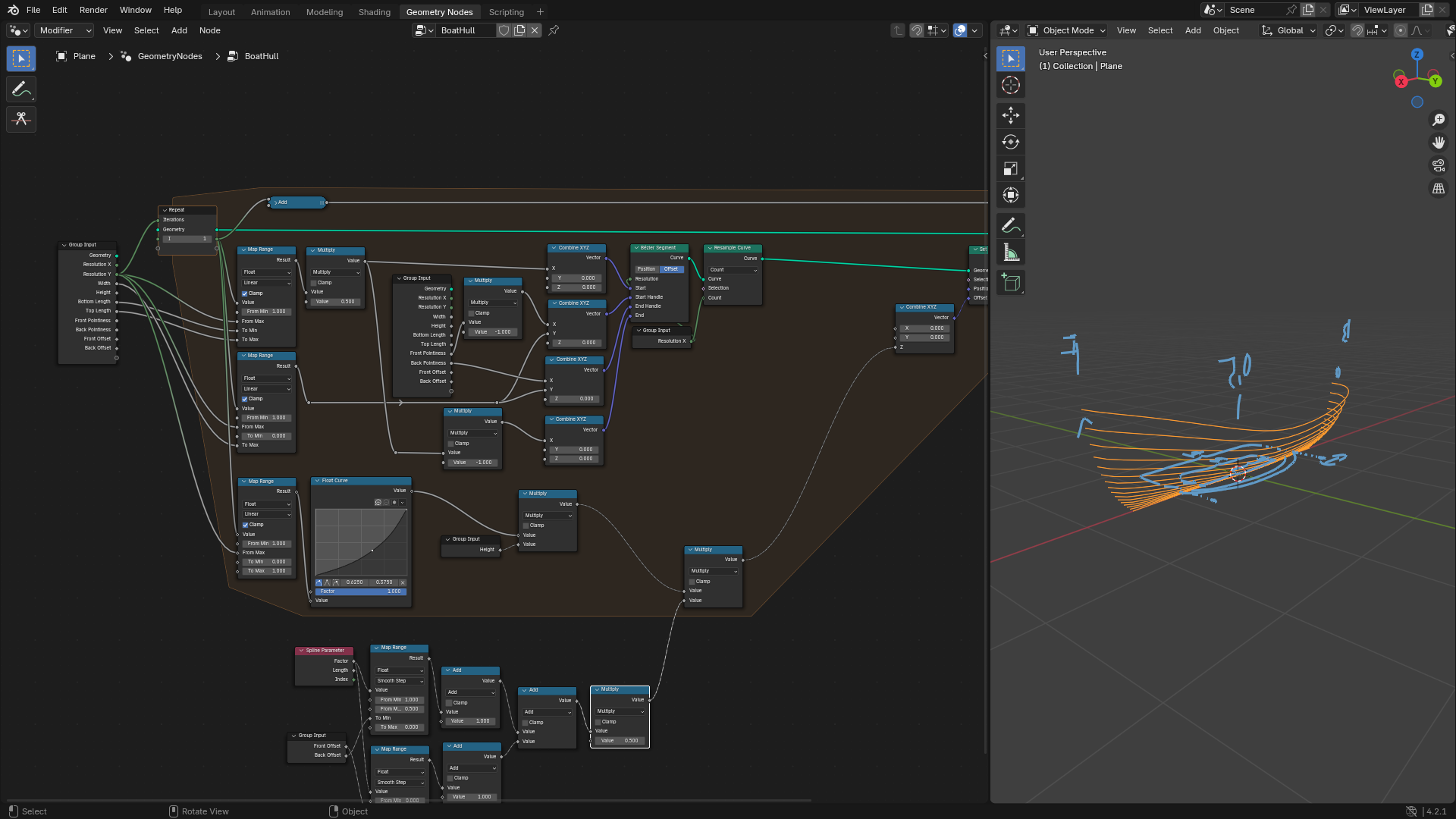1456x819 pixels.
Task: Open node editor type dropdown
Action: [x=18, y=30]
